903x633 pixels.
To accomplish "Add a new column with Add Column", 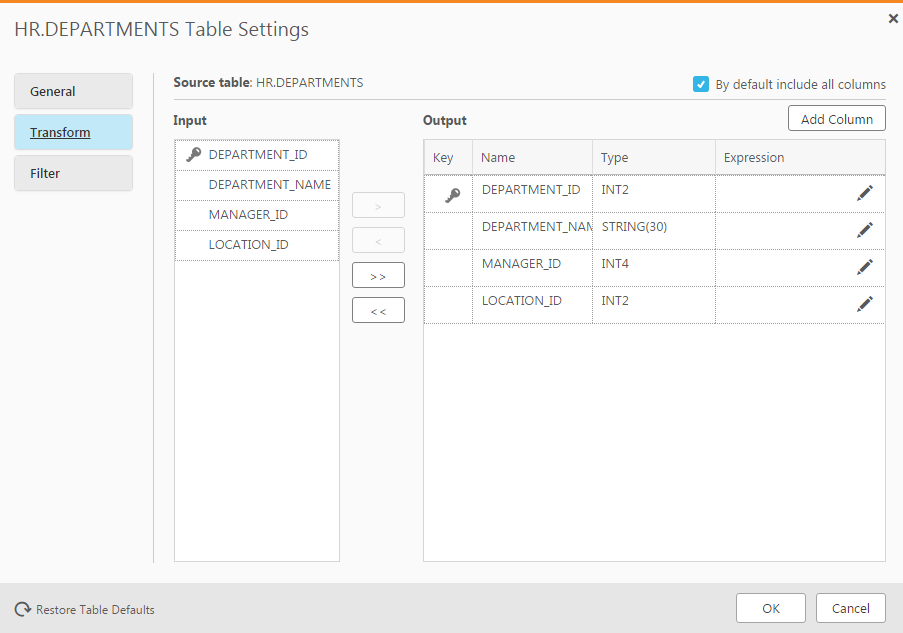I will pyautogui.click(x=836, y=117).
